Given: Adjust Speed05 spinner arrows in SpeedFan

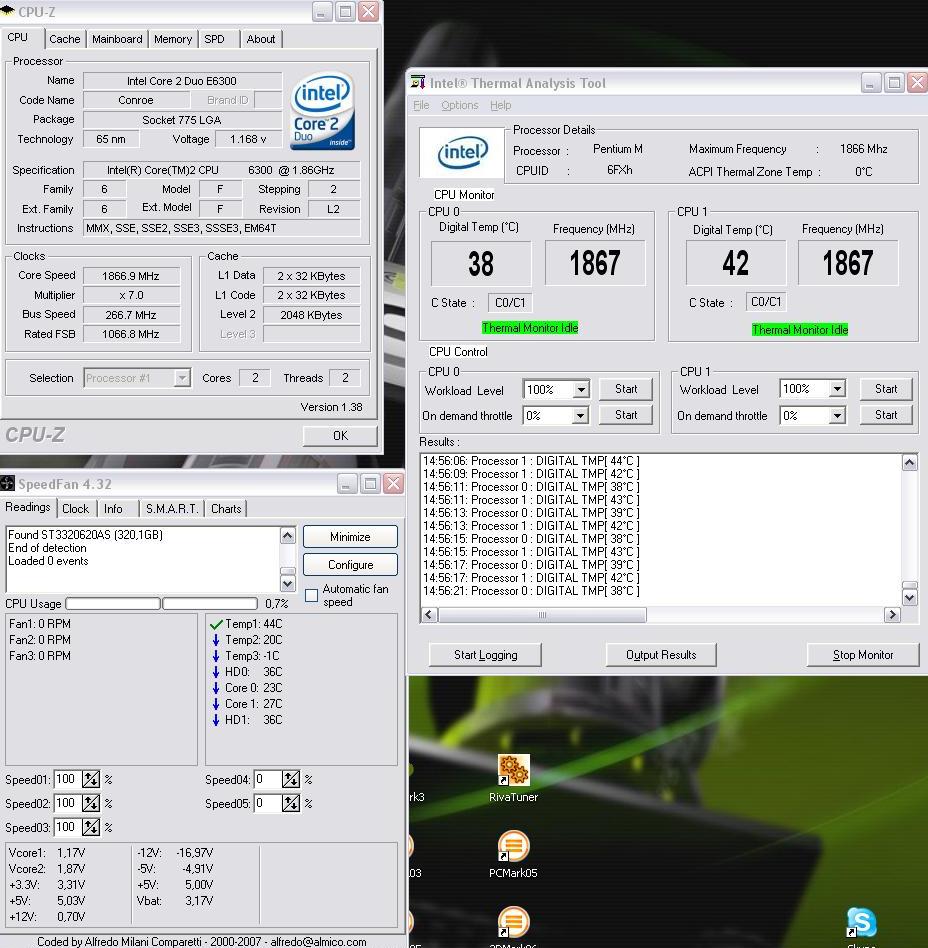Looking at the screenshot, I should click(x=291, y=804).
